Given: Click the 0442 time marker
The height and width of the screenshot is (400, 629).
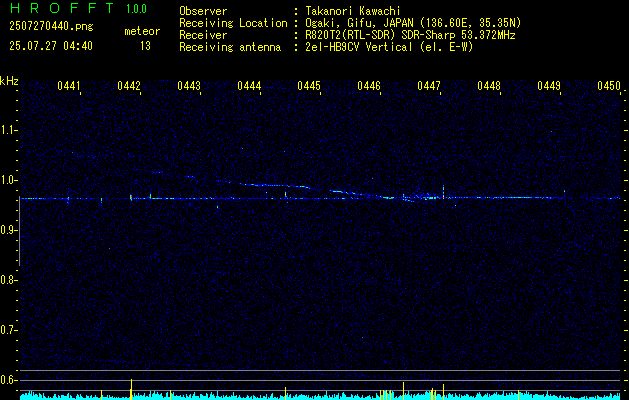Looking at the screenshot, I should pyautogui.click(x=129, y=86).
